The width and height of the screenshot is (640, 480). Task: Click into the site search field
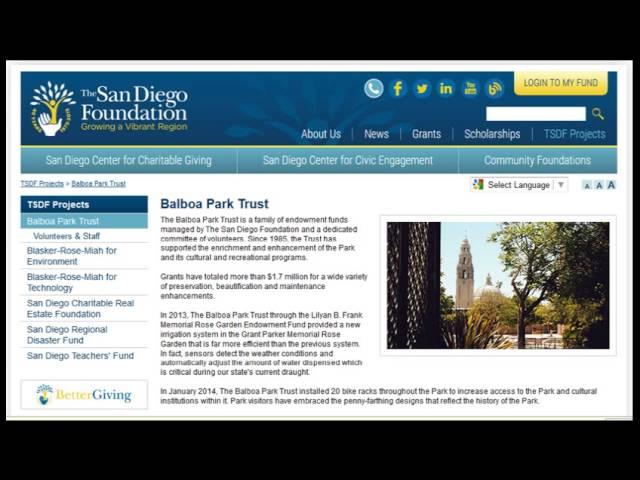[536, 114]
